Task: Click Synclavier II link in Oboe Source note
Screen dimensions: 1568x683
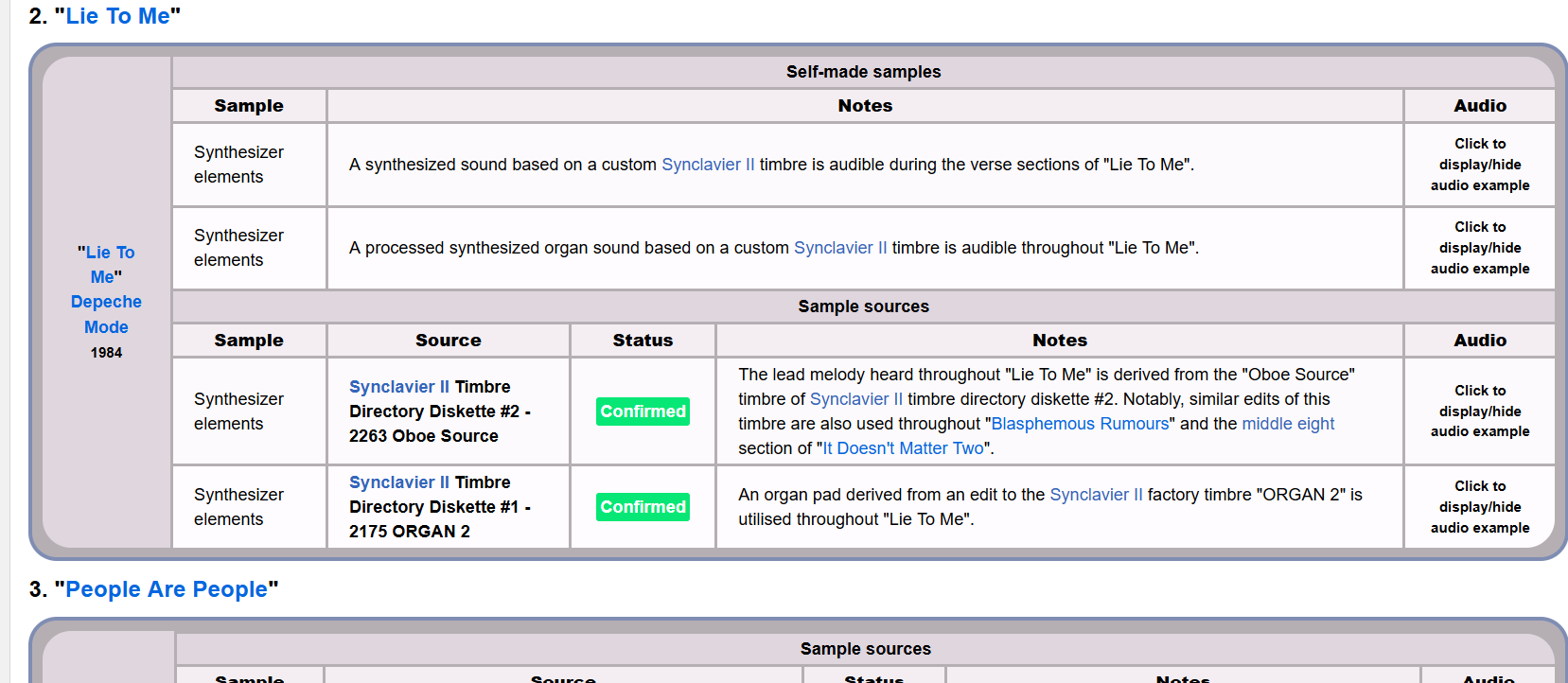Action: (x=856, y=399)
